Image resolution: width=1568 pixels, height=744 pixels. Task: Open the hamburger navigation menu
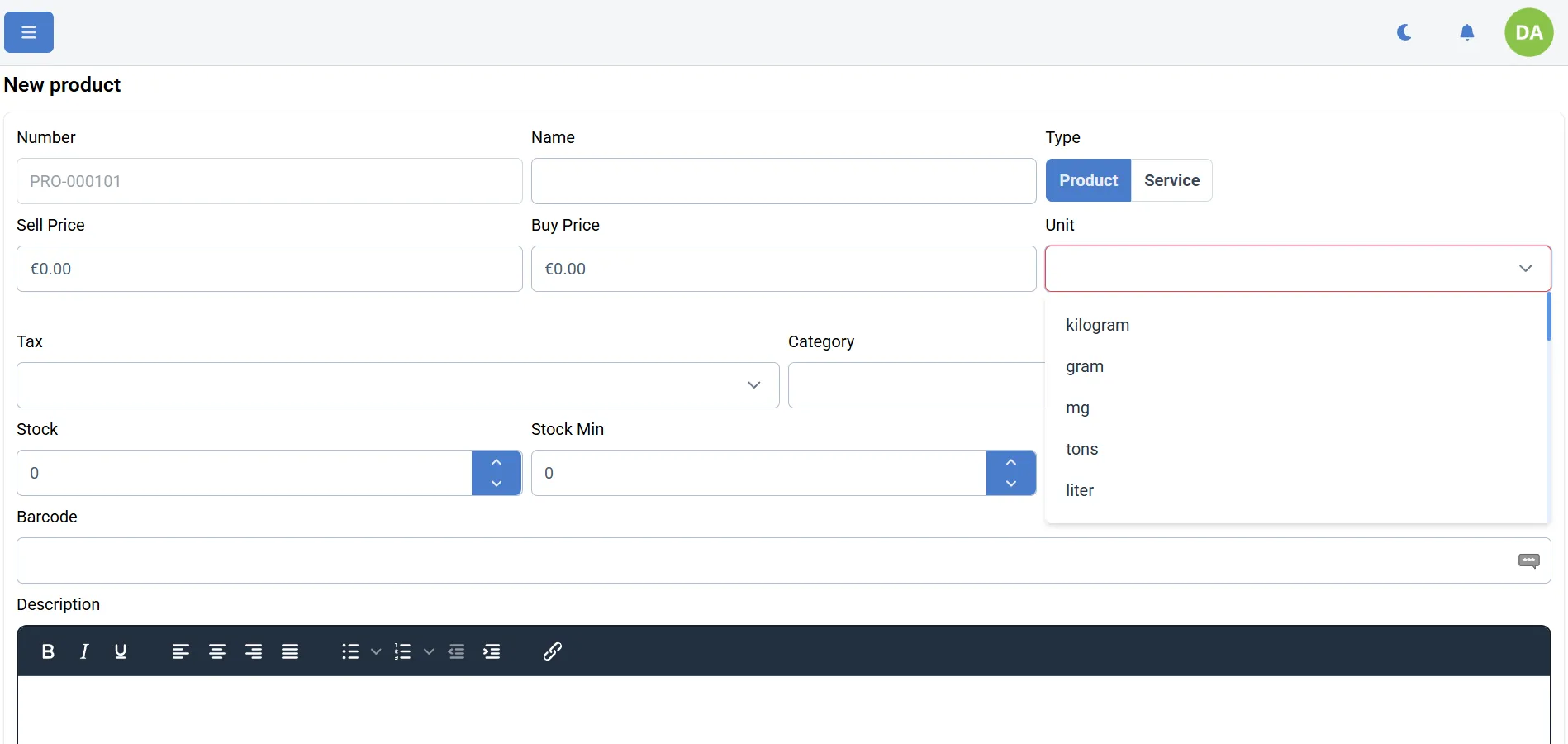28,32
